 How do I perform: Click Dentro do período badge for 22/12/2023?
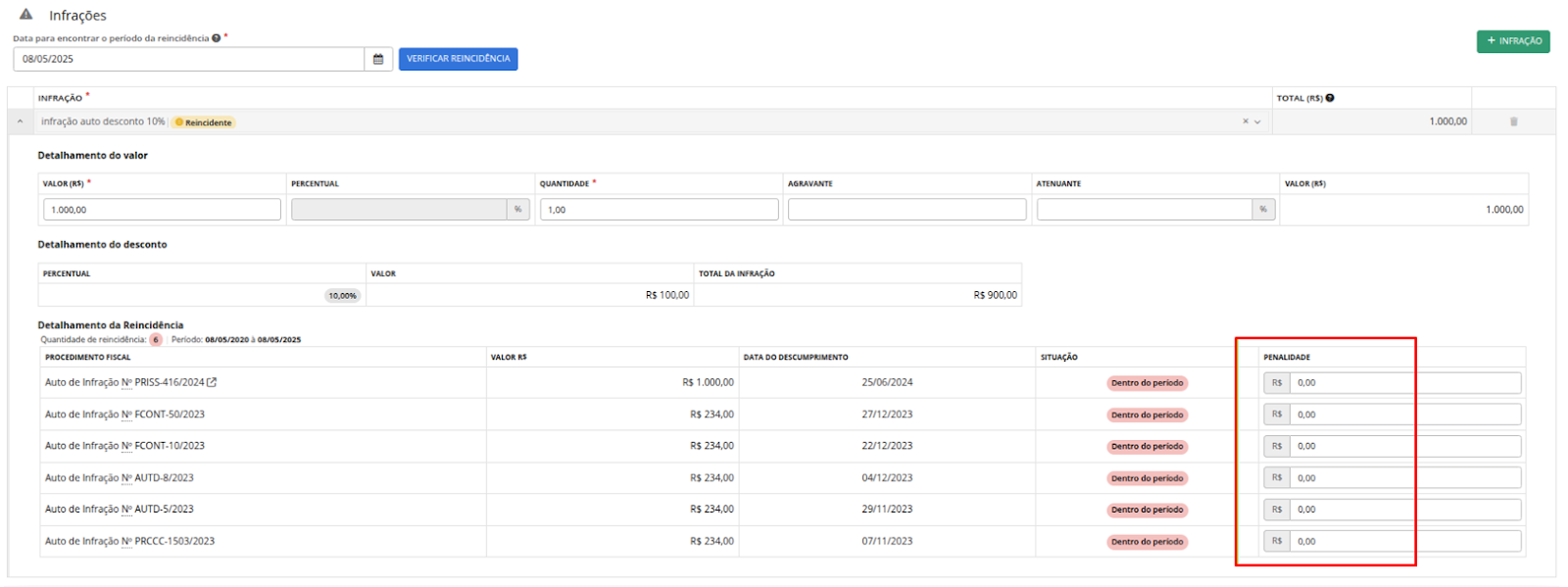click(1148, 446)
